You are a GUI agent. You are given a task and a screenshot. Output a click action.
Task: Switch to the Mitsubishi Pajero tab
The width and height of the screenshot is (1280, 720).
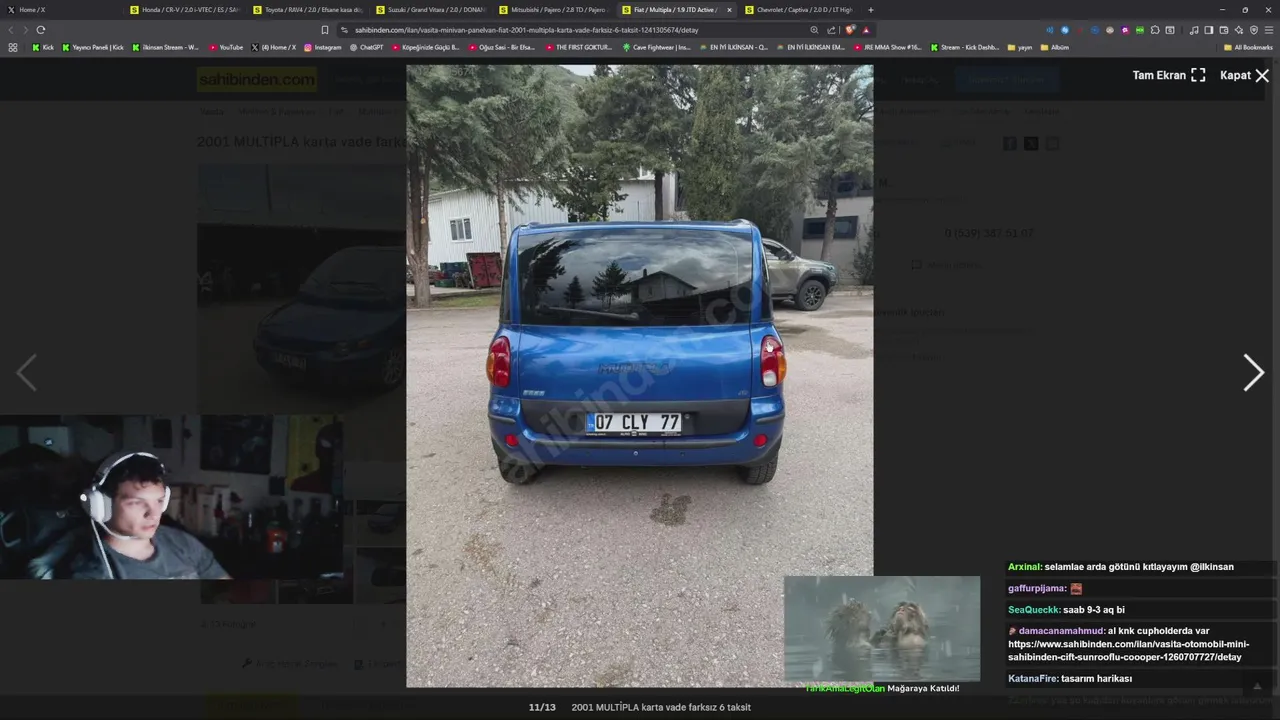coord(554,9)
